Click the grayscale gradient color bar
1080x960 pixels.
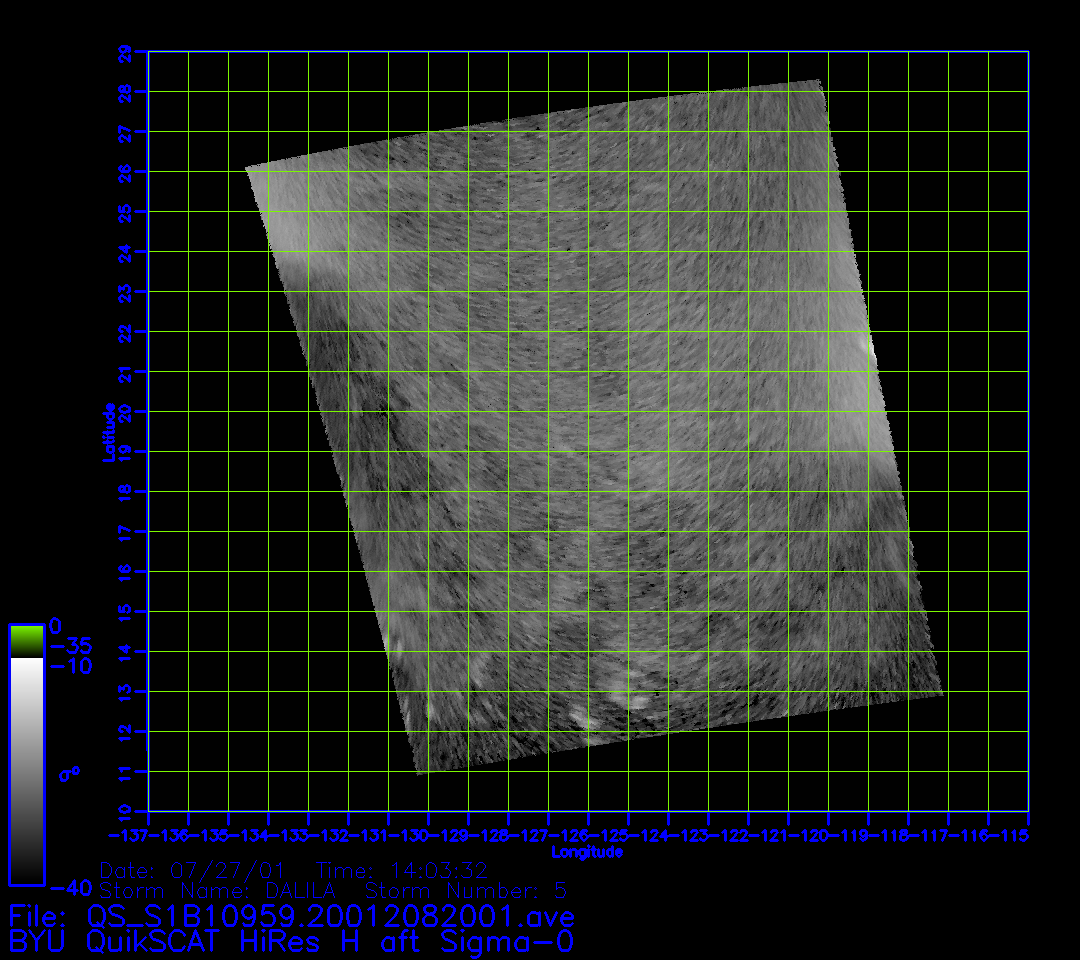coord(26,770)
